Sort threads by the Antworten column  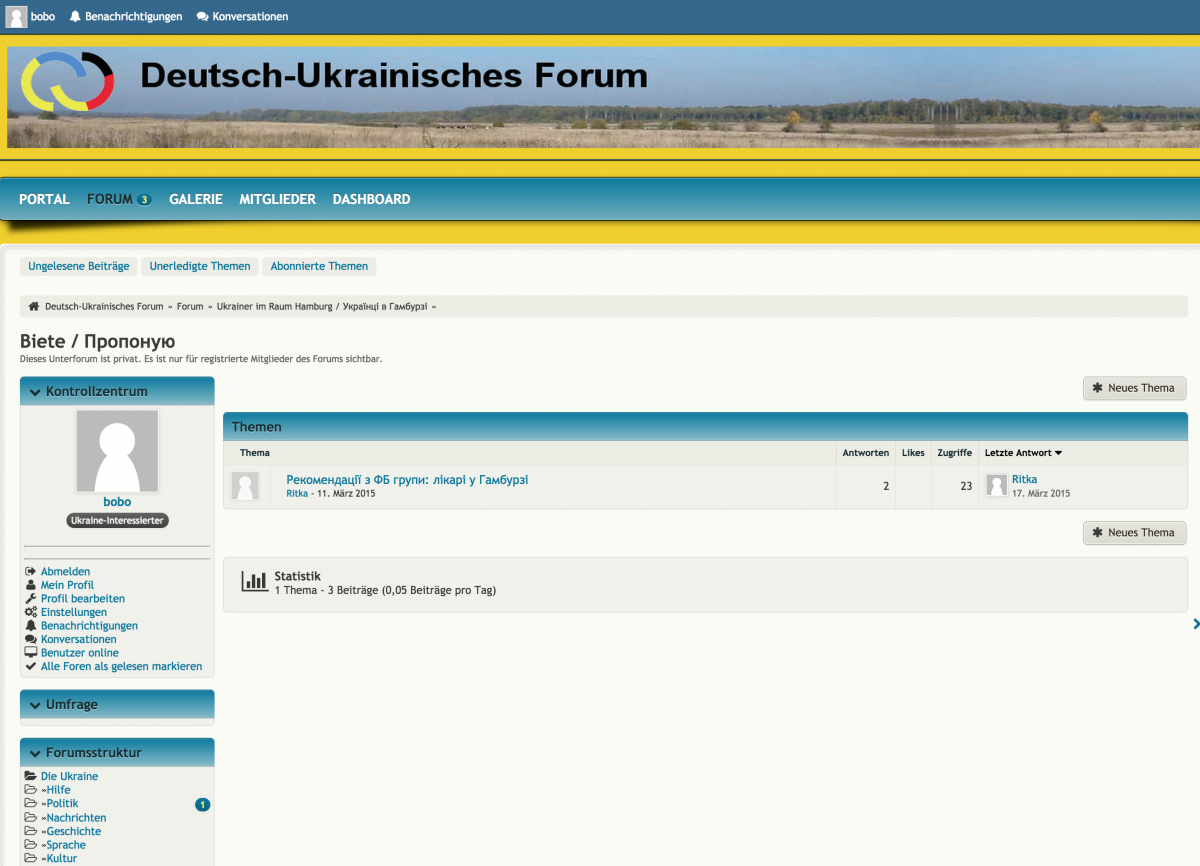[x=866, y=453]
